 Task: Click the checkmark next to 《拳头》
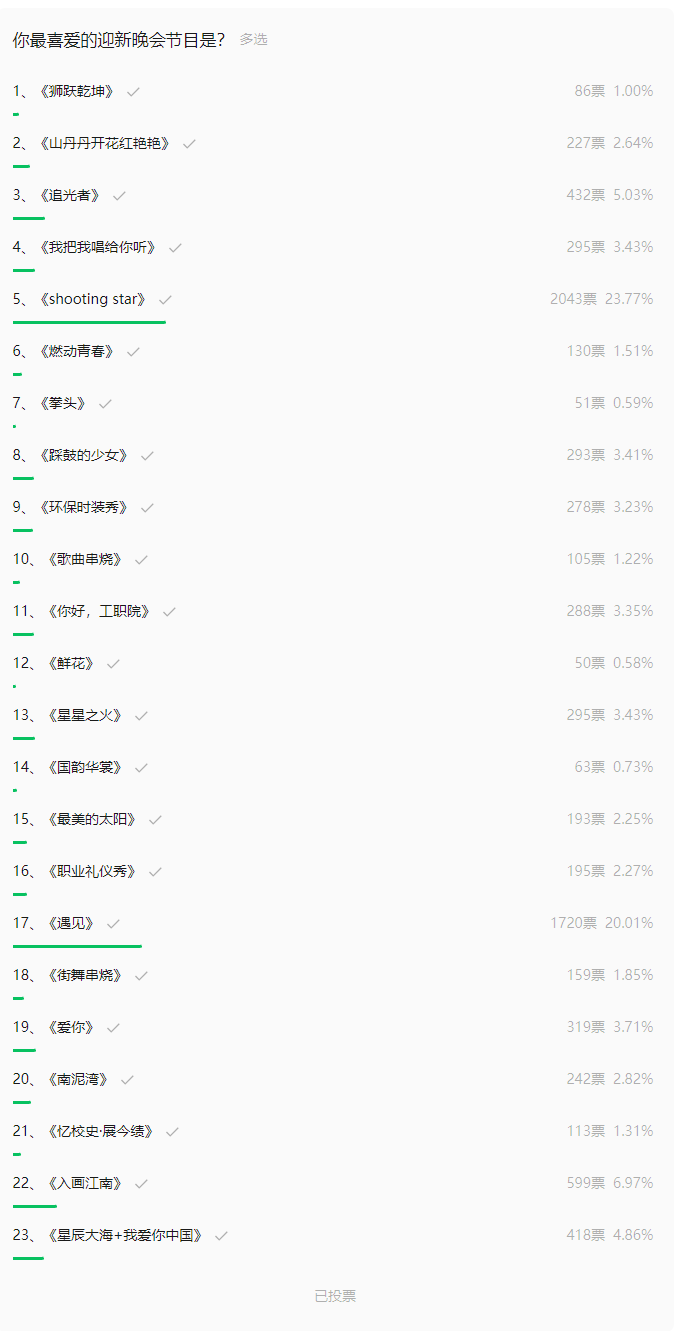click(106, 404)
